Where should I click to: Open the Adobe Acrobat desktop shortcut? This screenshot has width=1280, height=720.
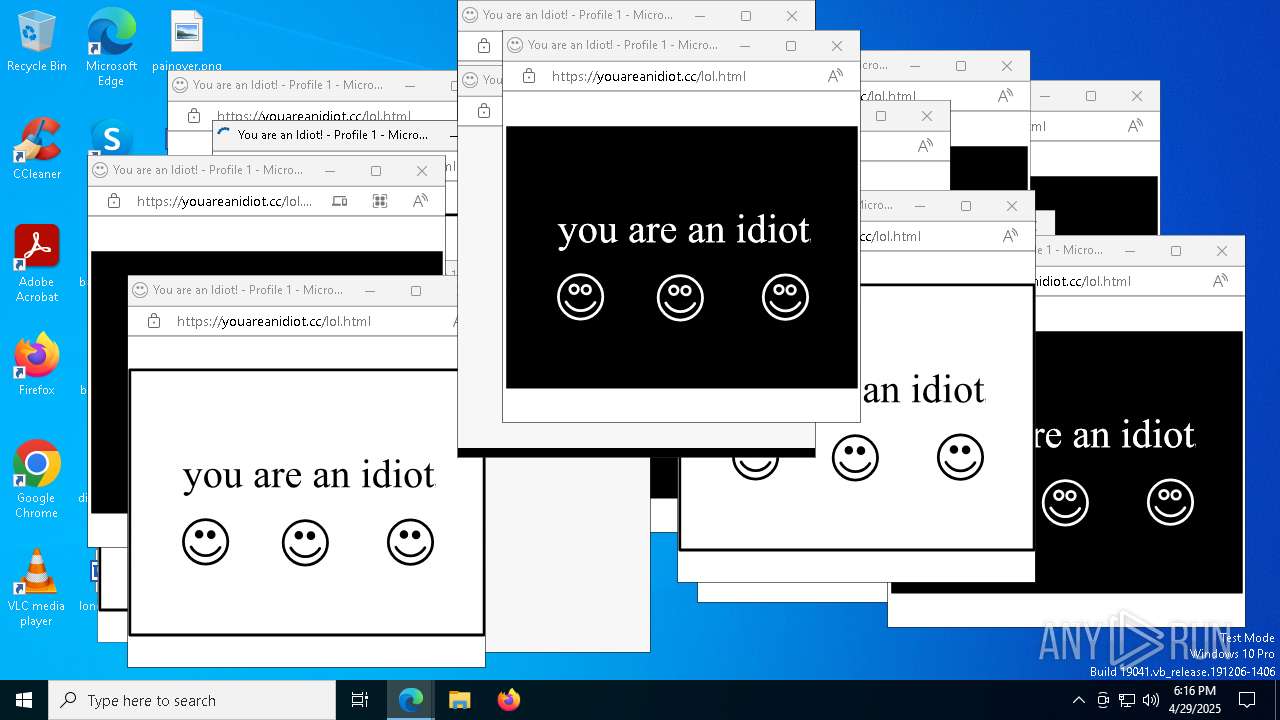[37, 263]
